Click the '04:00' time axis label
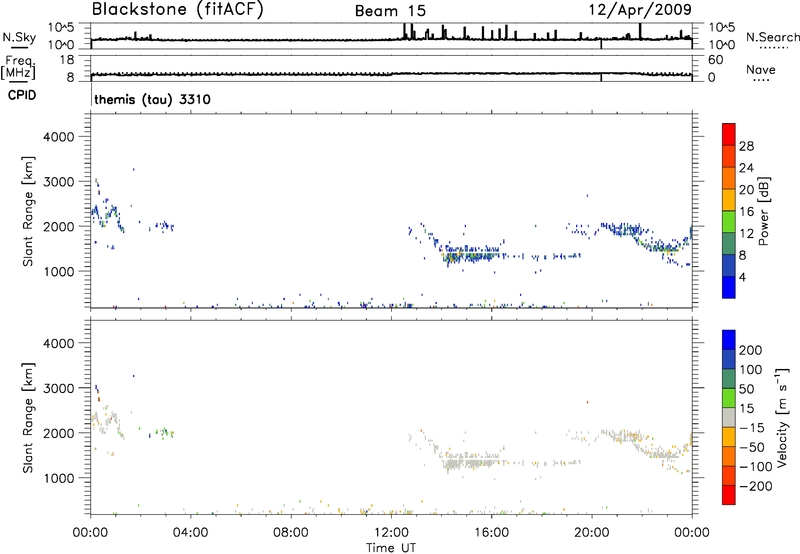This screenshot has height=554, width=800. pos(190,533)
